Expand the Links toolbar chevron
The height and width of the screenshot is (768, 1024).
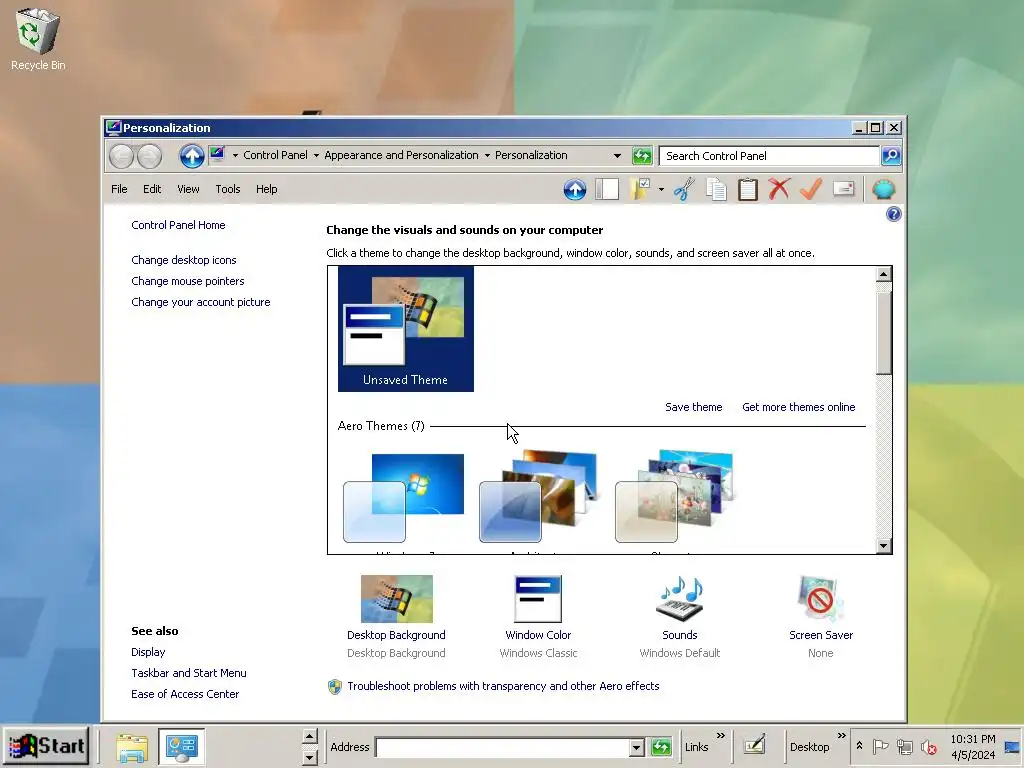[x=721, y=735]
